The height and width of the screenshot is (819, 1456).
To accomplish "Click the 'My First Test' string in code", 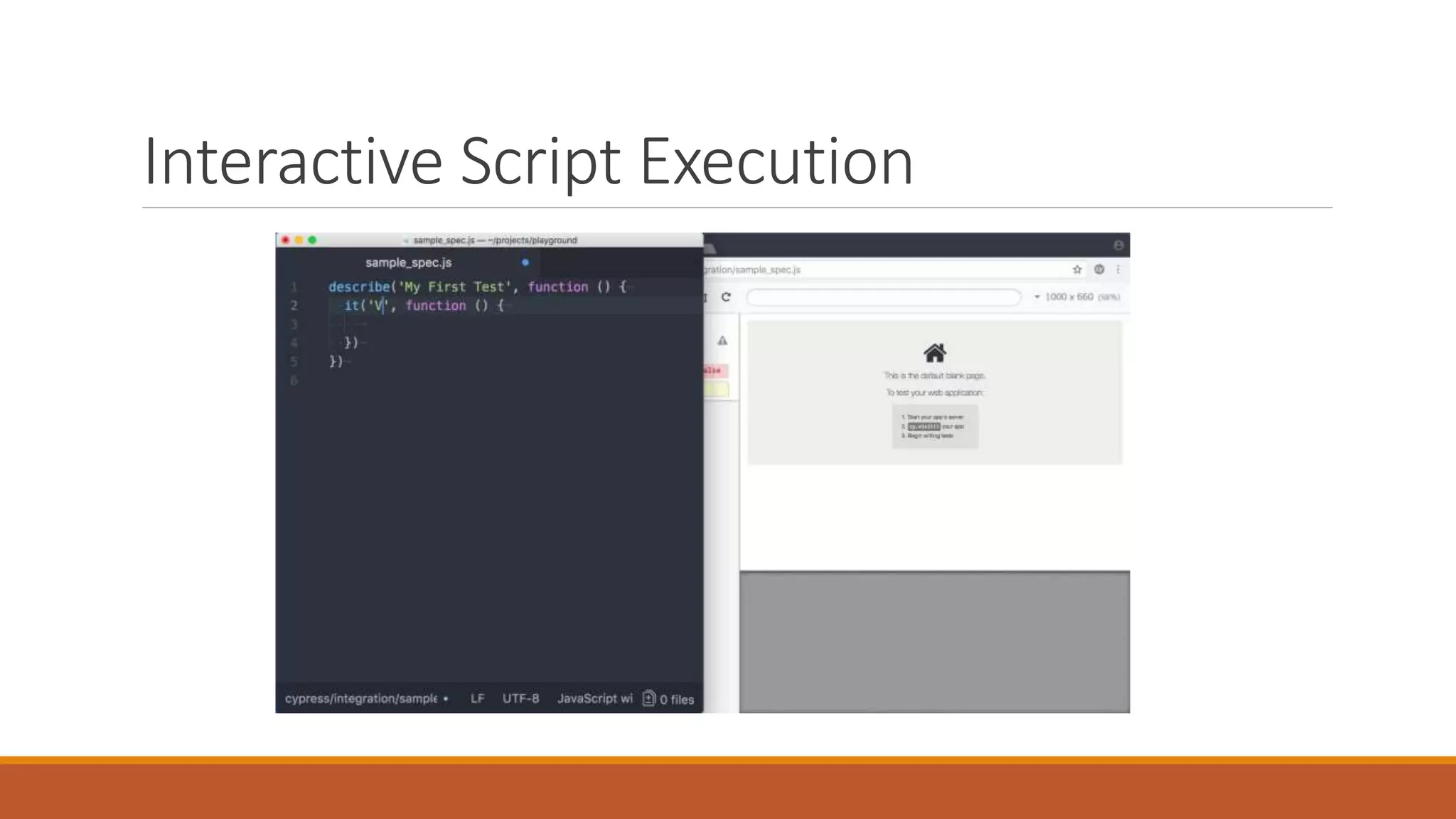I will [454, 287].
